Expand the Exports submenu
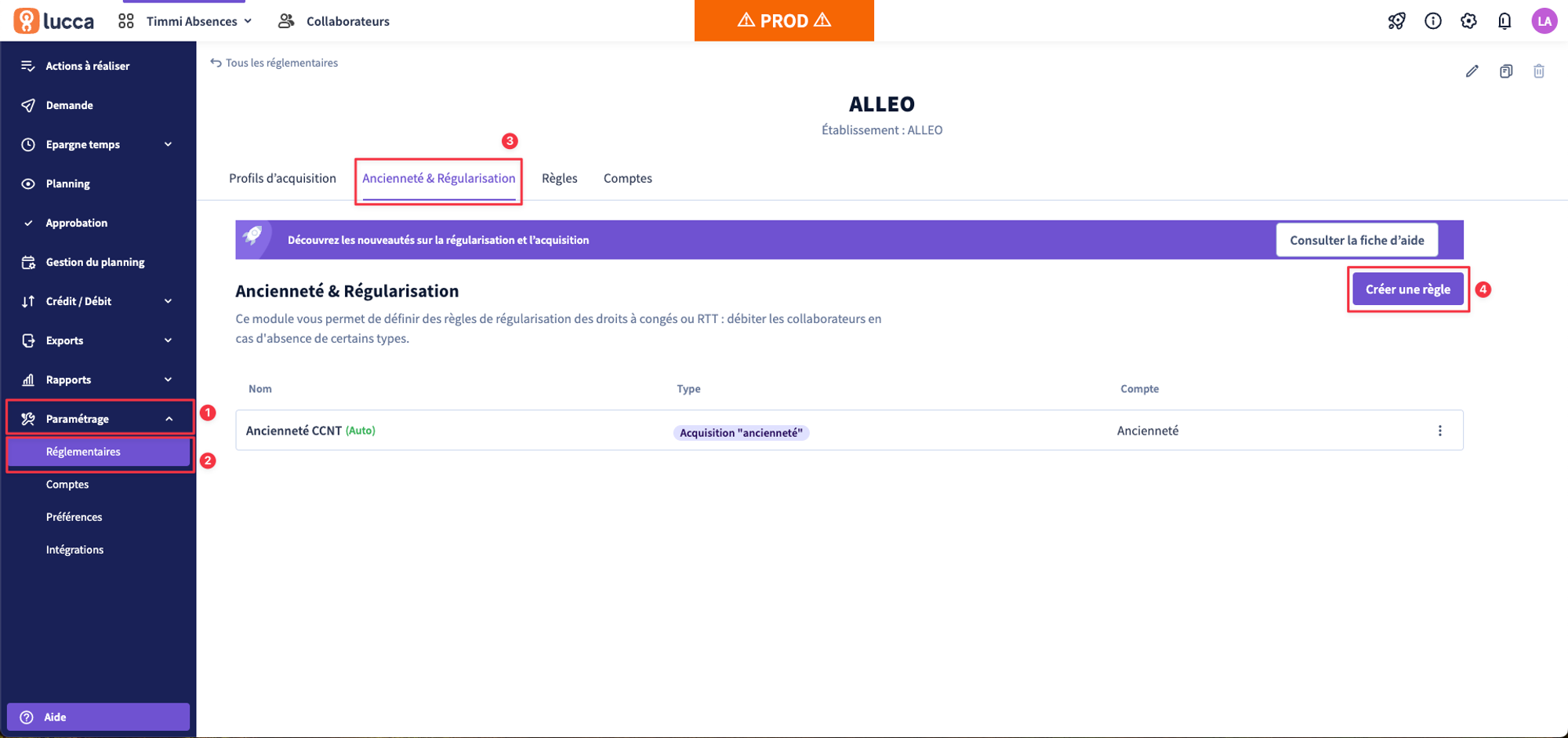 (x=168, y=340)
